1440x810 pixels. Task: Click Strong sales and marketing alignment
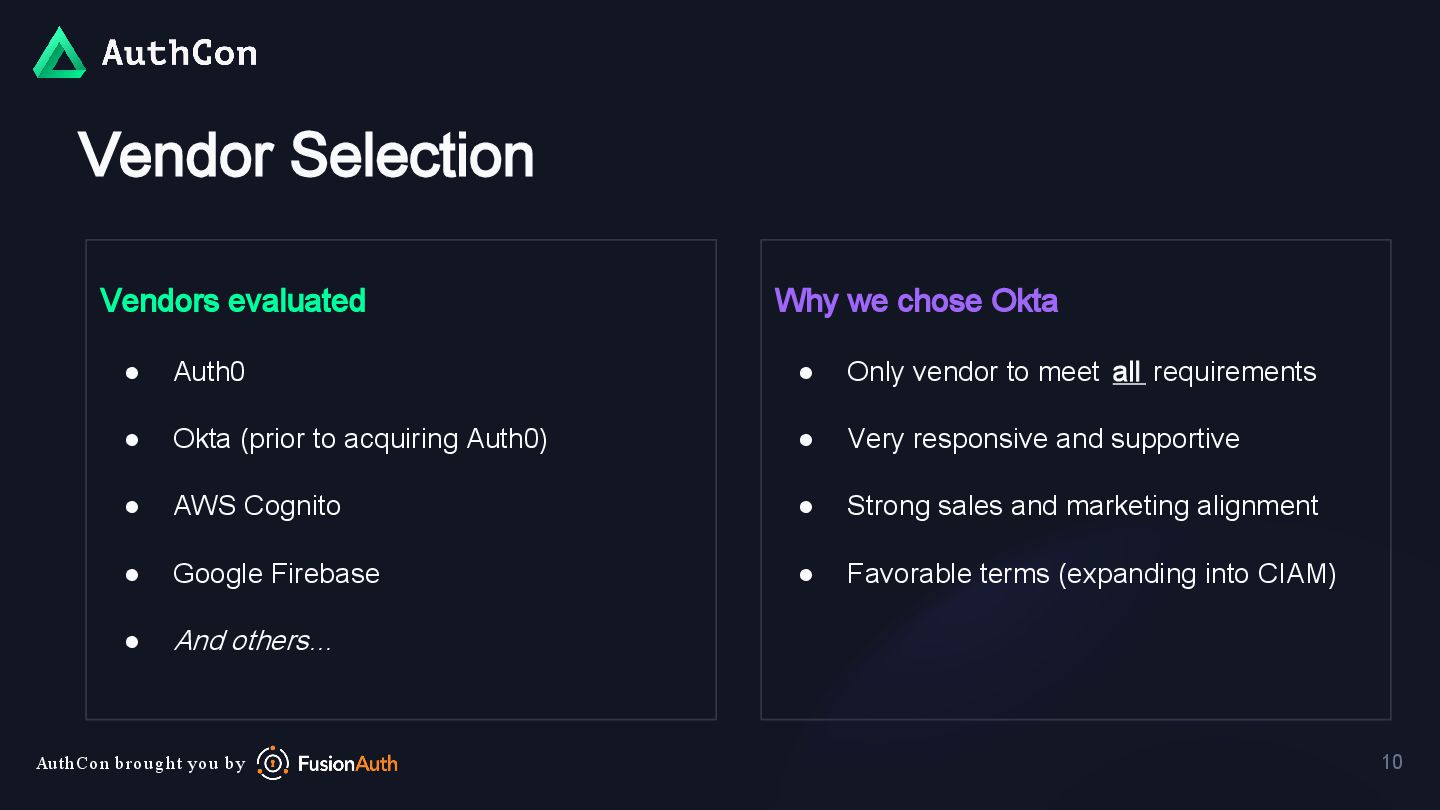1082,506
